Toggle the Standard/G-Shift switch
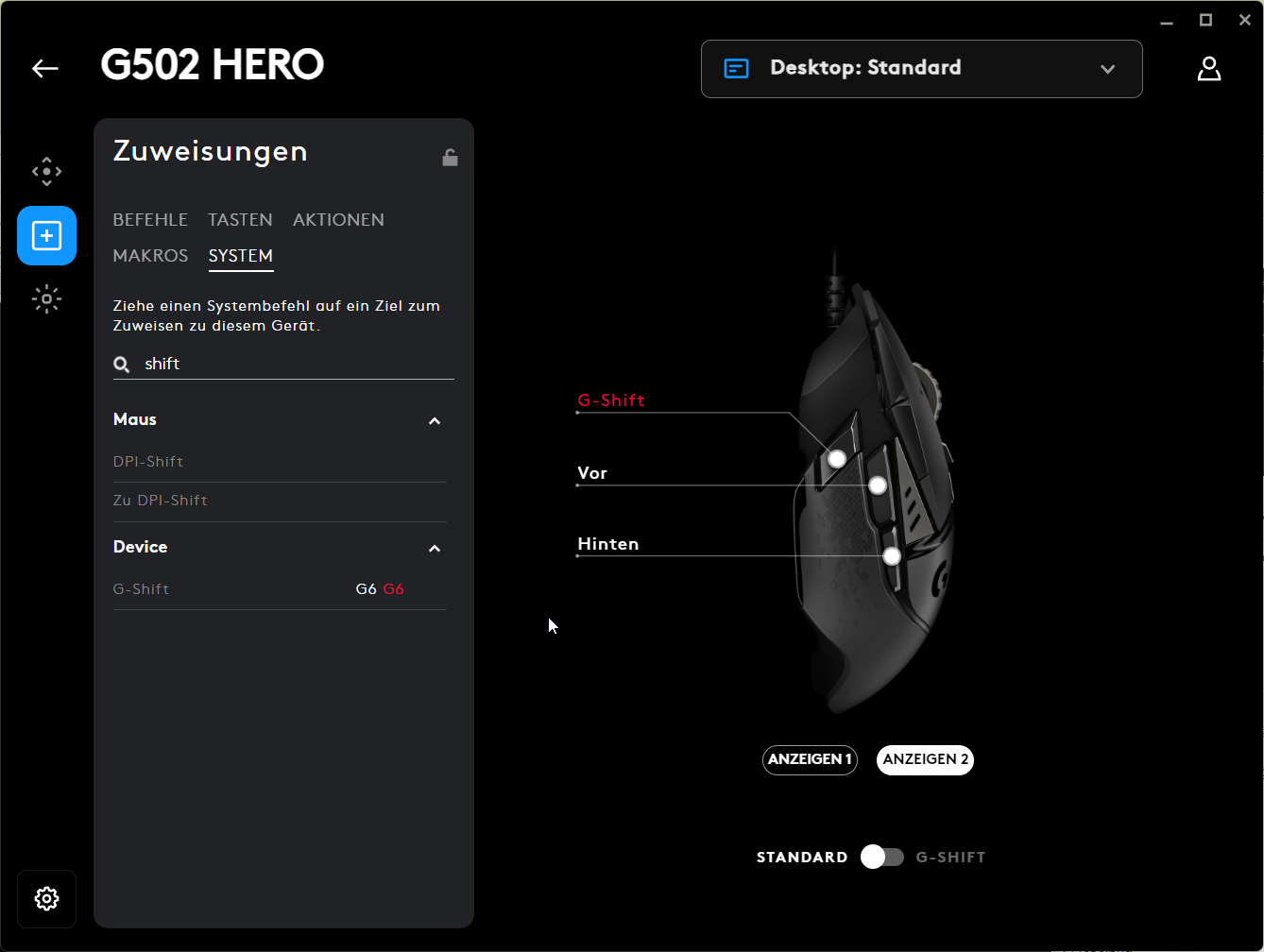 882,857
